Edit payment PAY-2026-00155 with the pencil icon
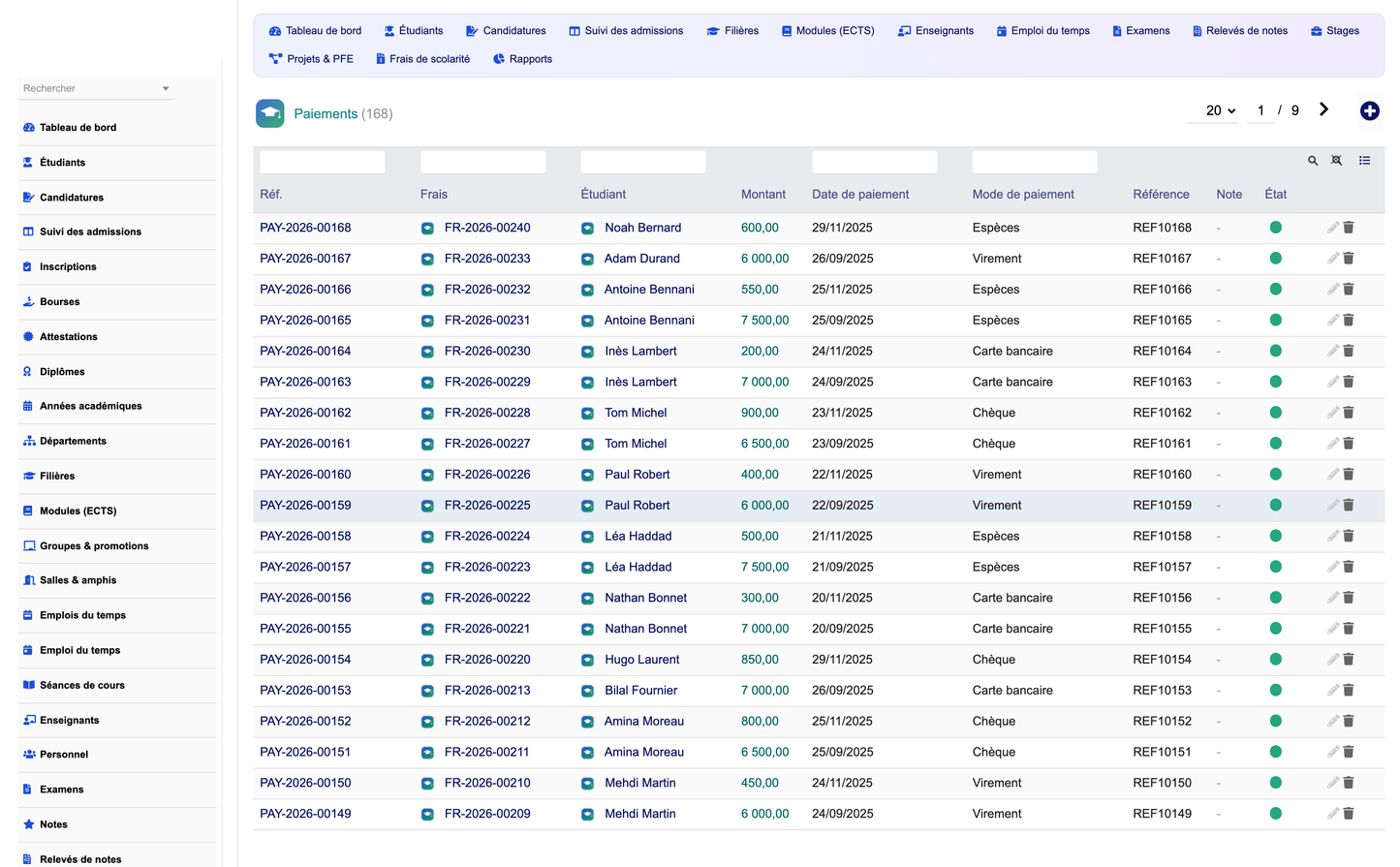The height and width of the screenshot is (867, 1400). click(1333, 629)
